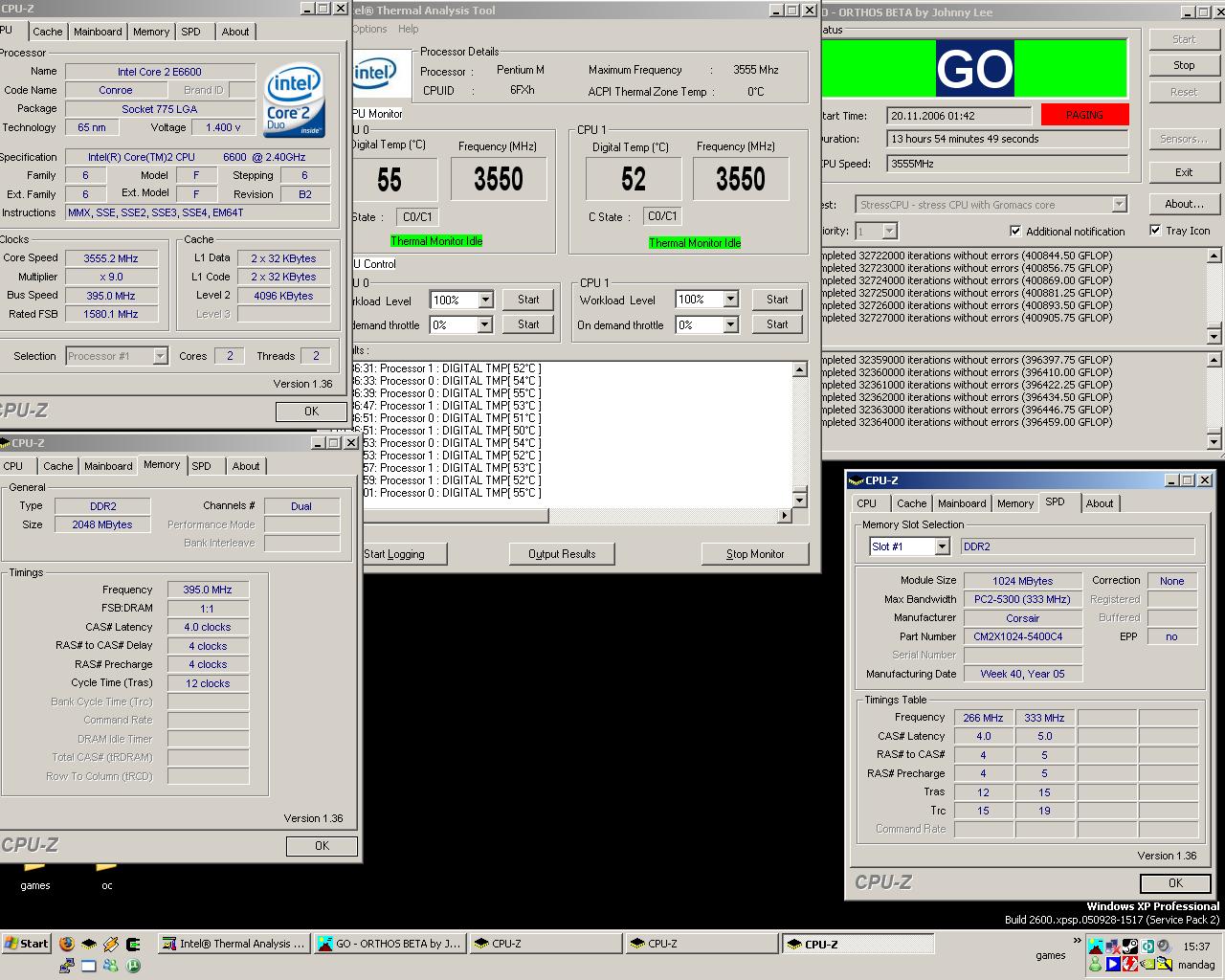The image size is (1225, 980).
Task: Click the green Messenger buddy tray icon
Action: [1096, 964]
